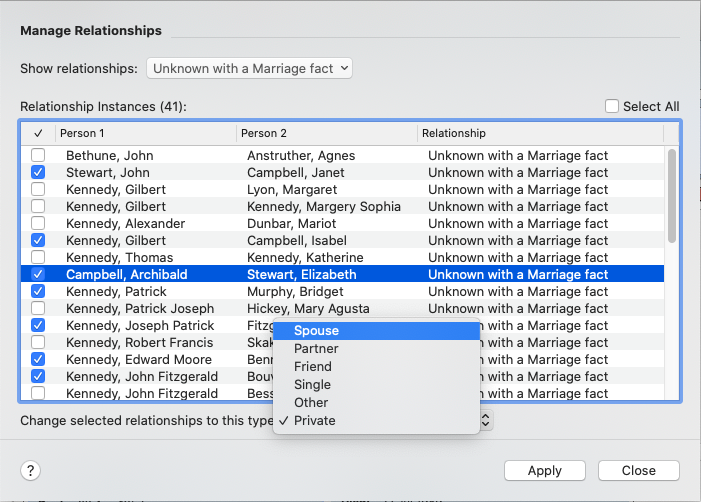Viewport: 701px width, 502px height.
Task: Click the Relationship column header
Action: 540,133
